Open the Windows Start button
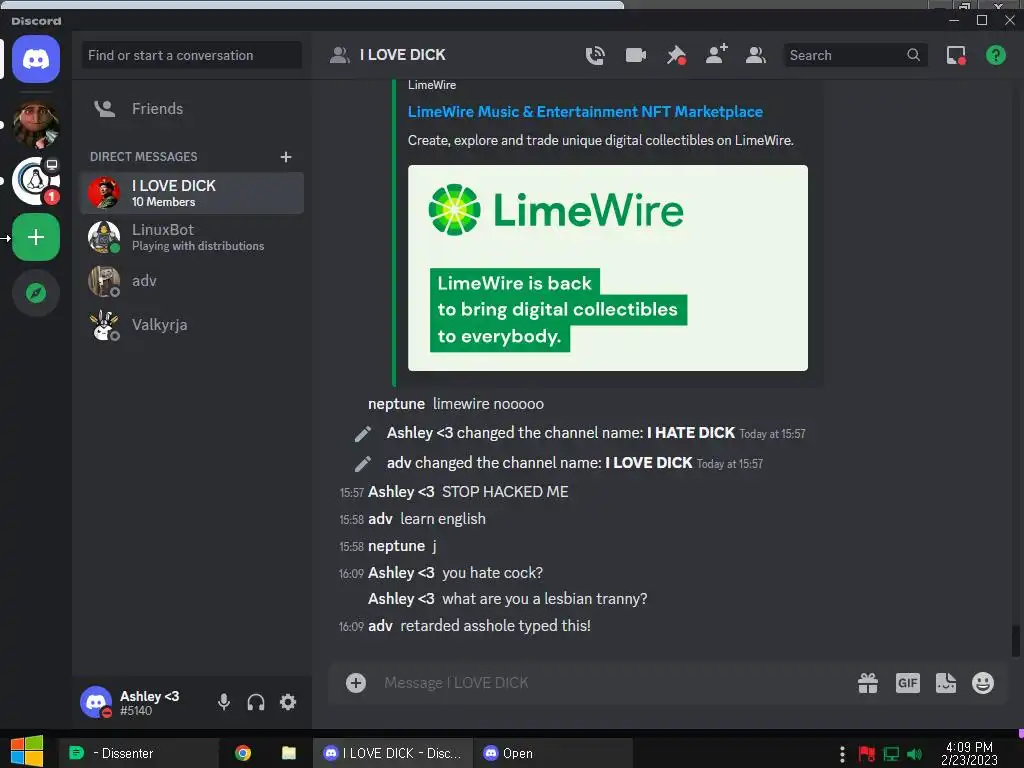 (27, 752)
